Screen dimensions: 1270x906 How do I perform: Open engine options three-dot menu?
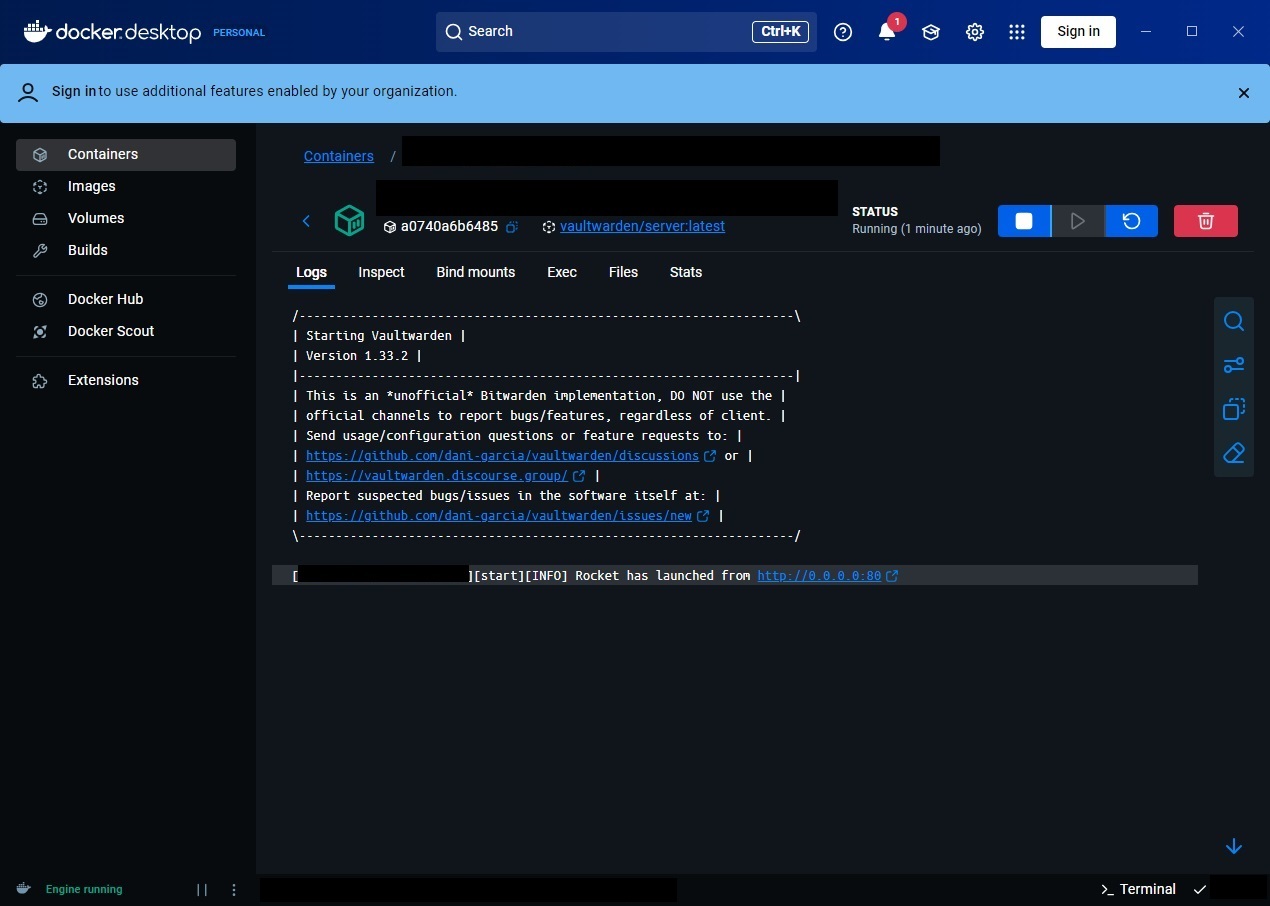click(234, 889)
